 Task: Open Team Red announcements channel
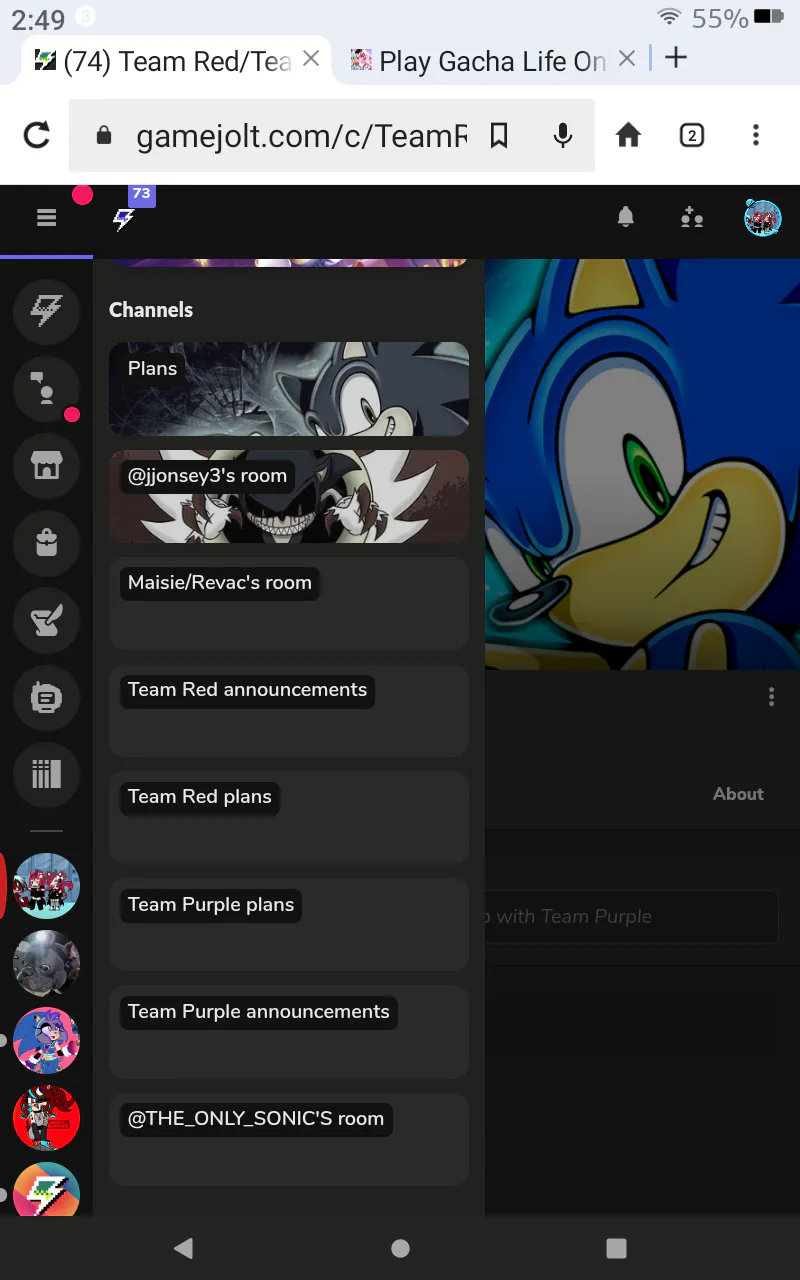[x=289, y=710]
